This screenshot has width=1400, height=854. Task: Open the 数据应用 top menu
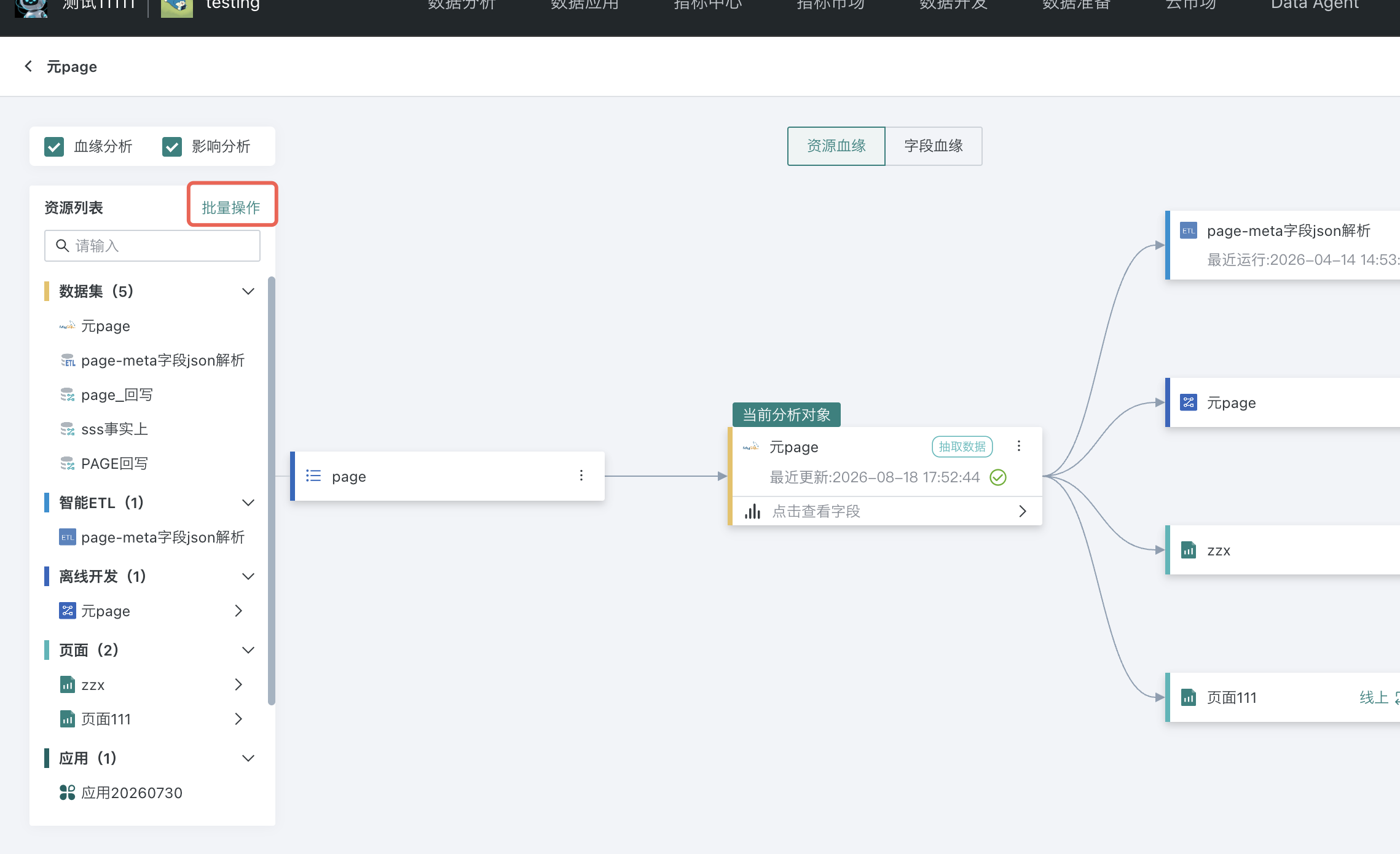pos(584,5)
